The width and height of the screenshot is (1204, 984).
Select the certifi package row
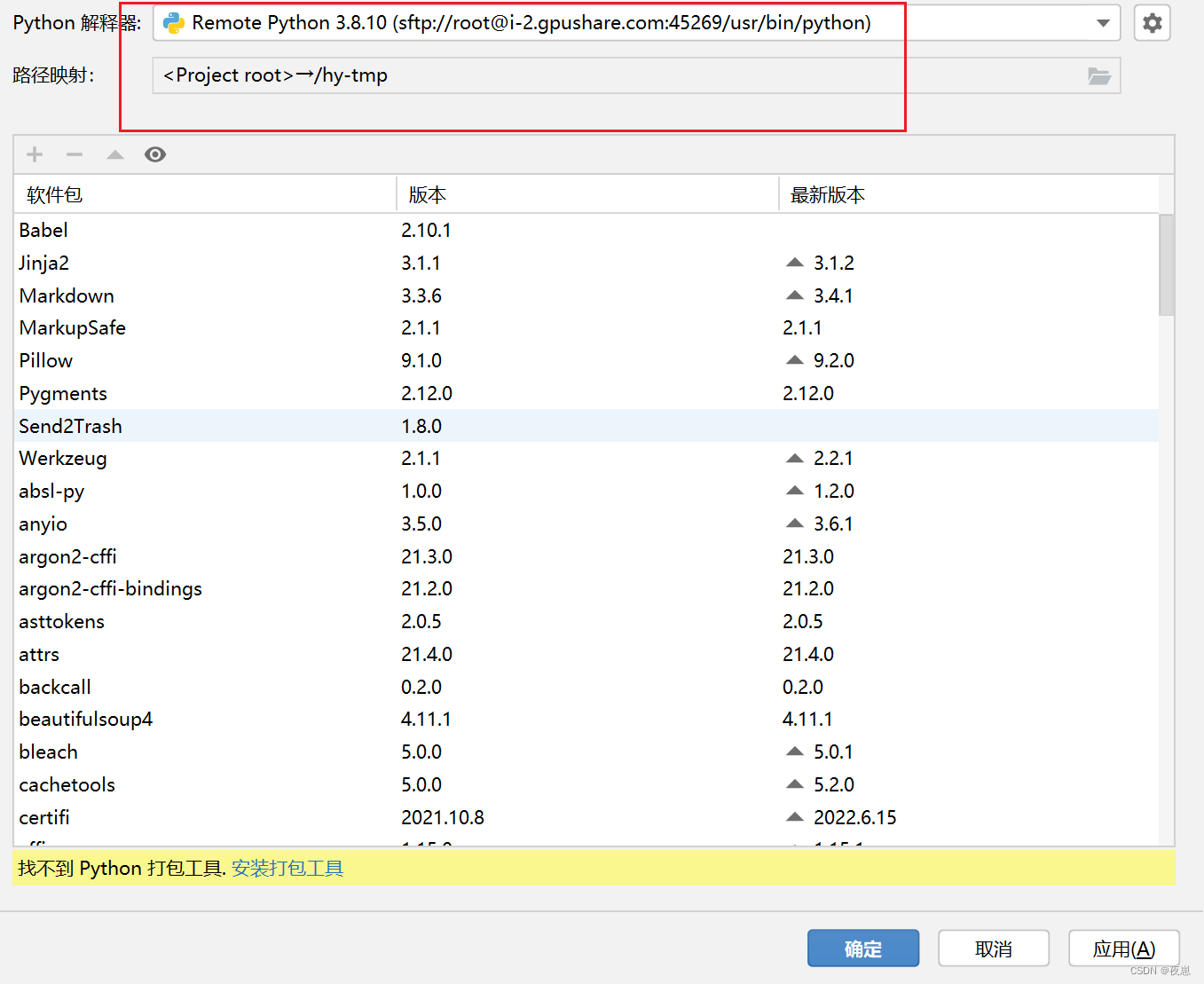tap(586, 817)
